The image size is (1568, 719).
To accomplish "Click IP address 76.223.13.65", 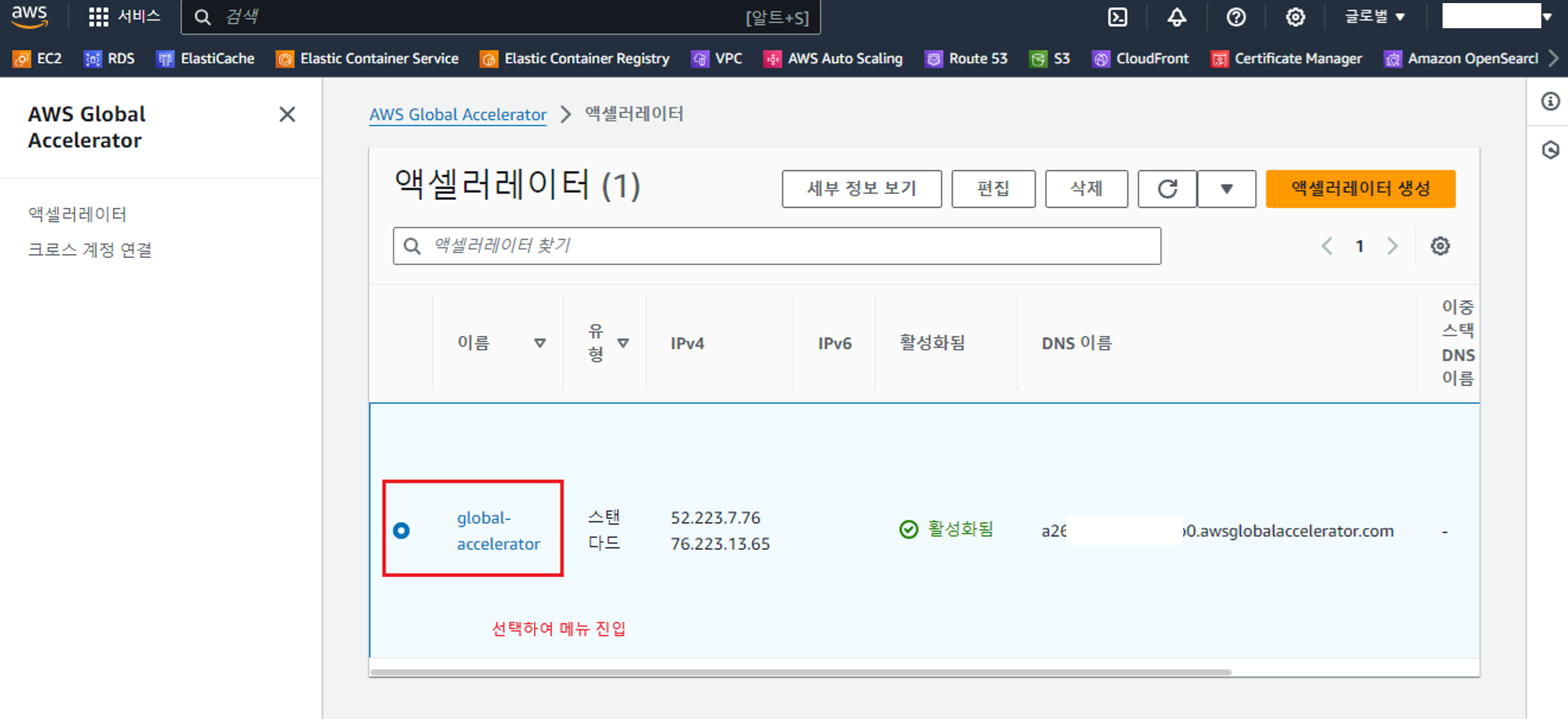I will pyautogui.click(x=720, y=544).
